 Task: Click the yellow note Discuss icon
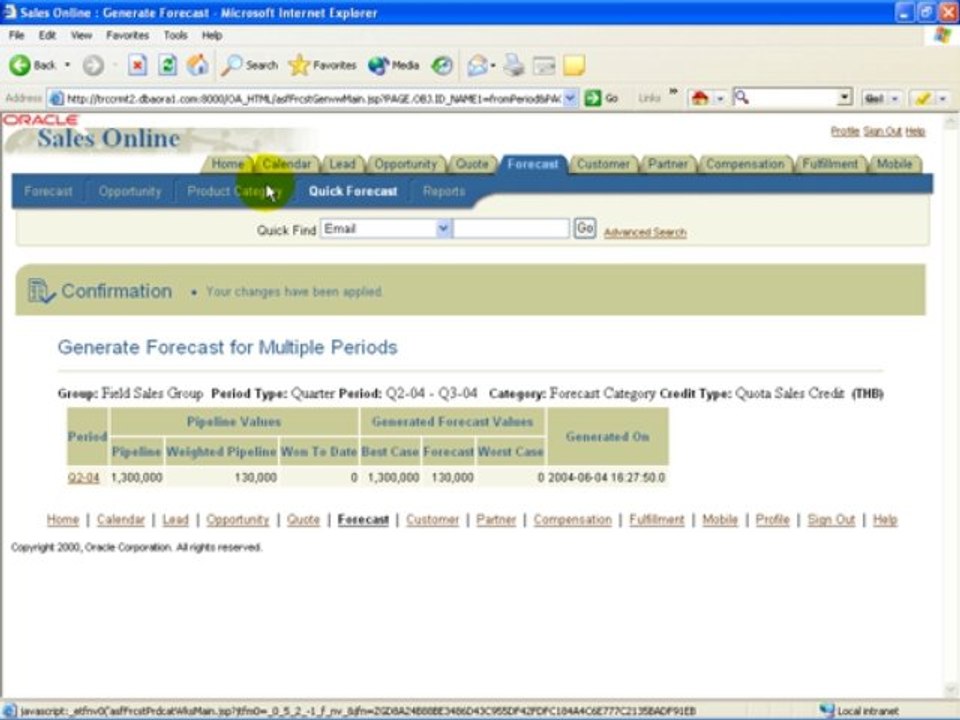pyautogui.click(x=574, y=65)
